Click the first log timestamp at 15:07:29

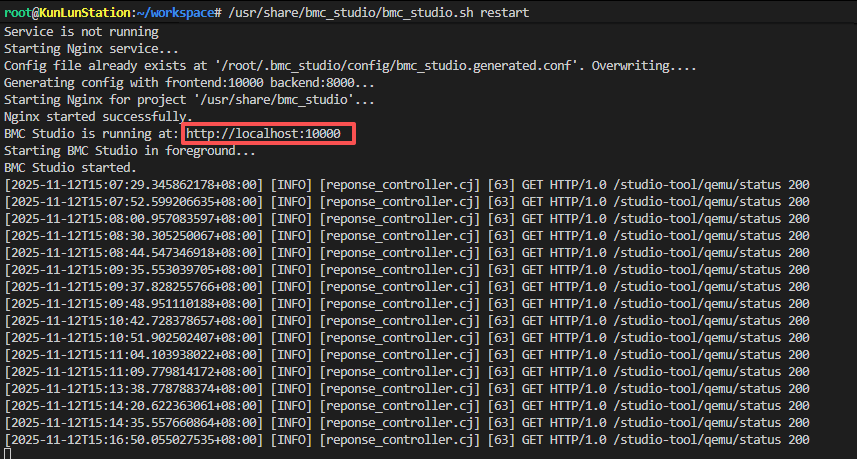pyautogui.click(x=134, y=184)
